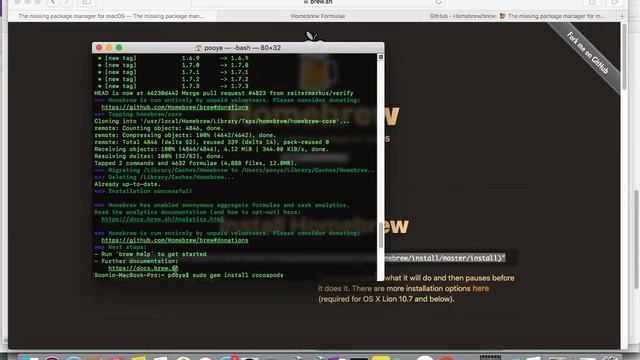Open the donations URL under the 'HEAD is now at' line
This screenshot has height=360, width=640.
point(175,107)
